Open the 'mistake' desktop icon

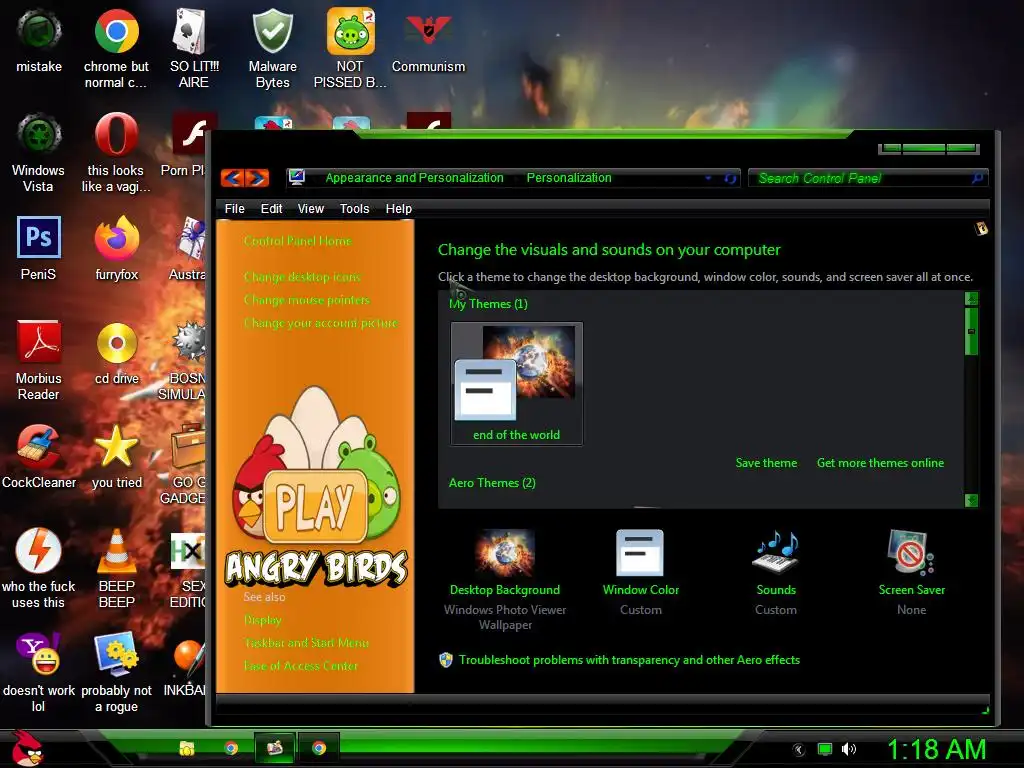pyautogui.click(x=39, y=40)
